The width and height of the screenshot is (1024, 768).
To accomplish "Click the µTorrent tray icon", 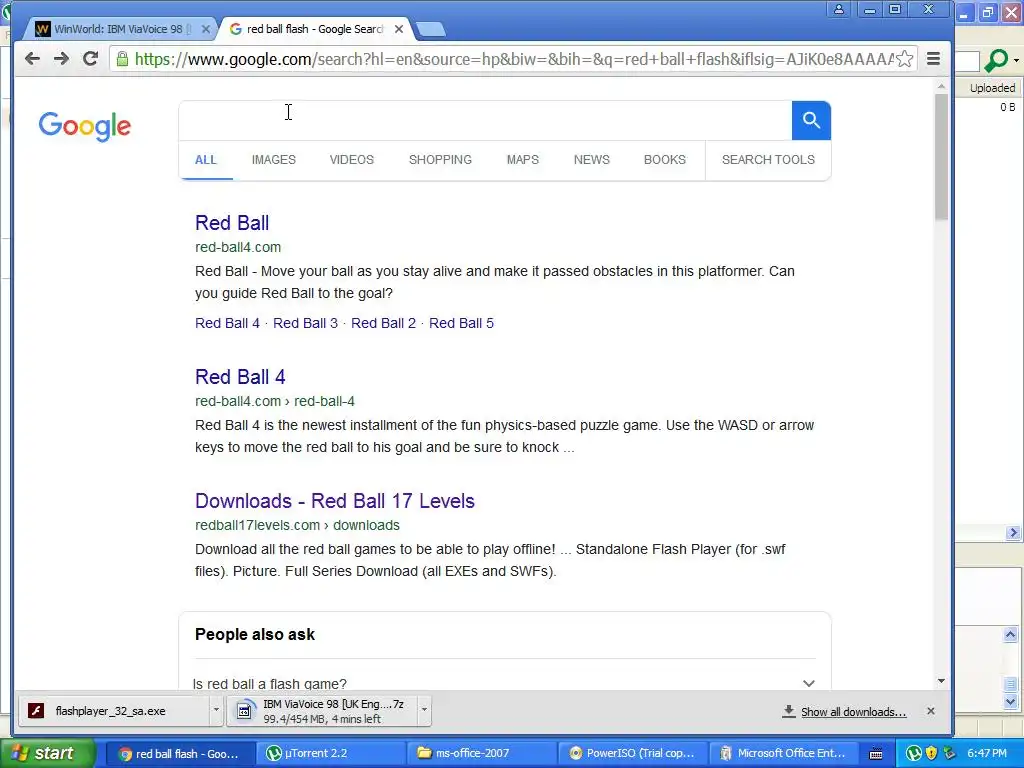I will (913, 753).
